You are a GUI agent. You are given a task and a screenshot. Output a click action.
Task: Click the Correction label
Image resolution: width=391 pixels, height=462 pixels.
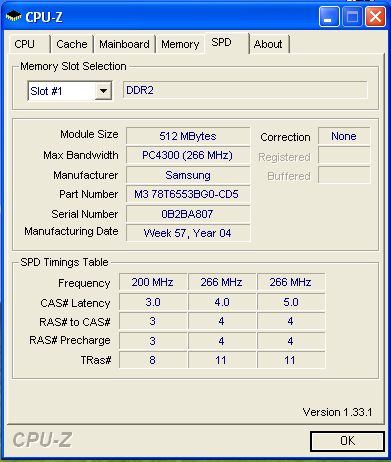coord(285,137)
